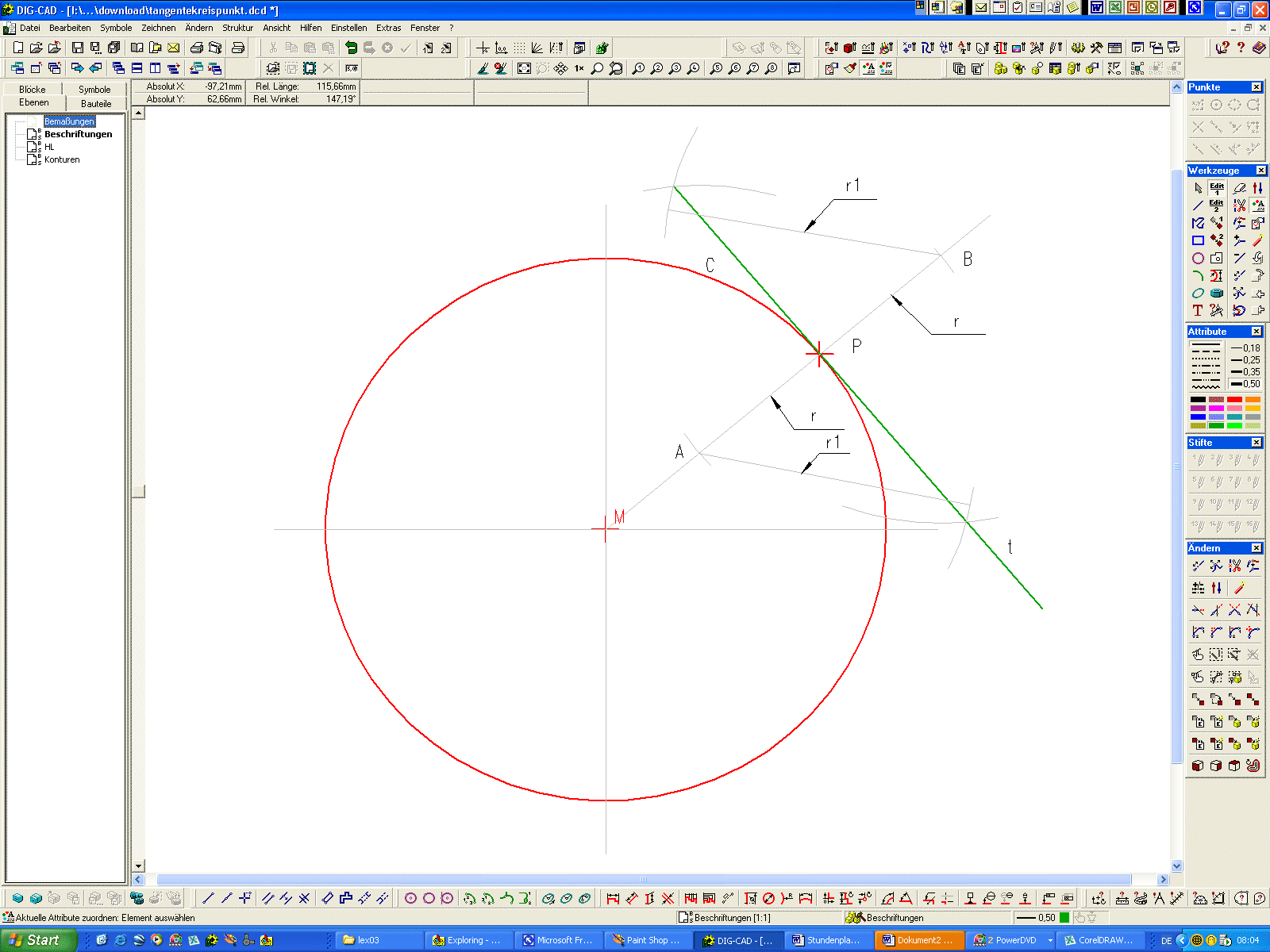This screenshot has width=1270, height=952.
Task: Pick the black color swatch
Action: (1198, 399)
